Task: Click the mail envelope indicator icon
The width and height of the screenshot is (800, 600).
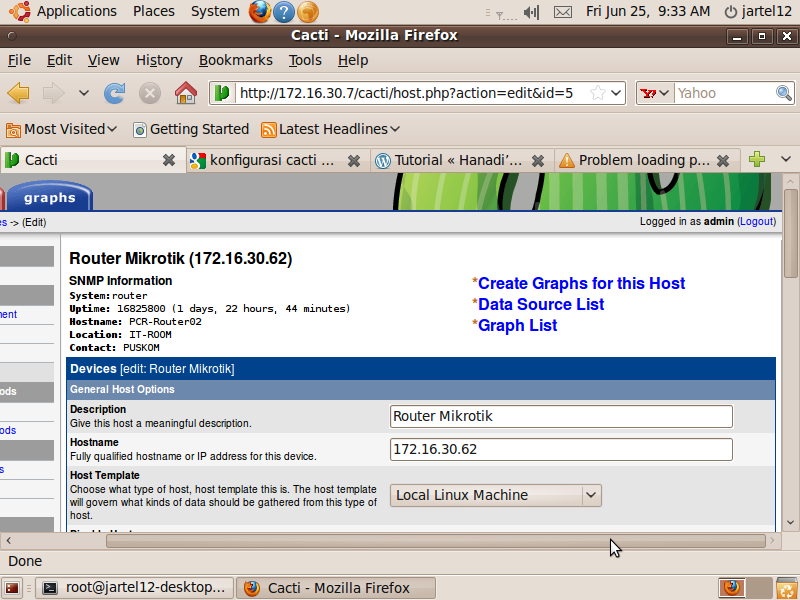Action: pos(563,12)
